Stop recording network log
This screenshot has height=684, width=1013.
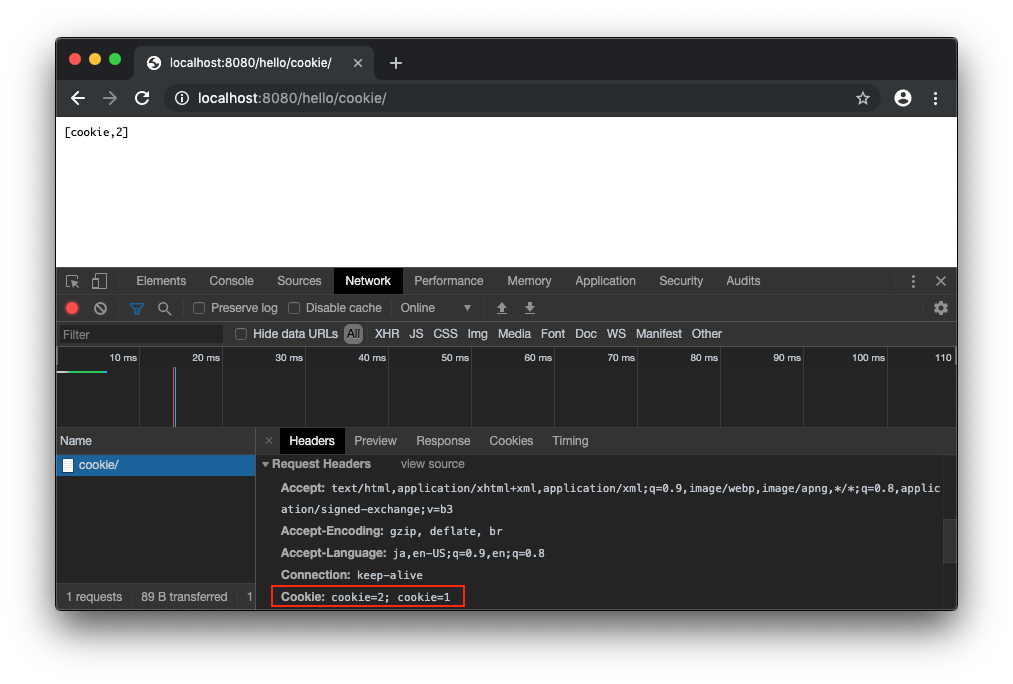click(x=72, y=308)
